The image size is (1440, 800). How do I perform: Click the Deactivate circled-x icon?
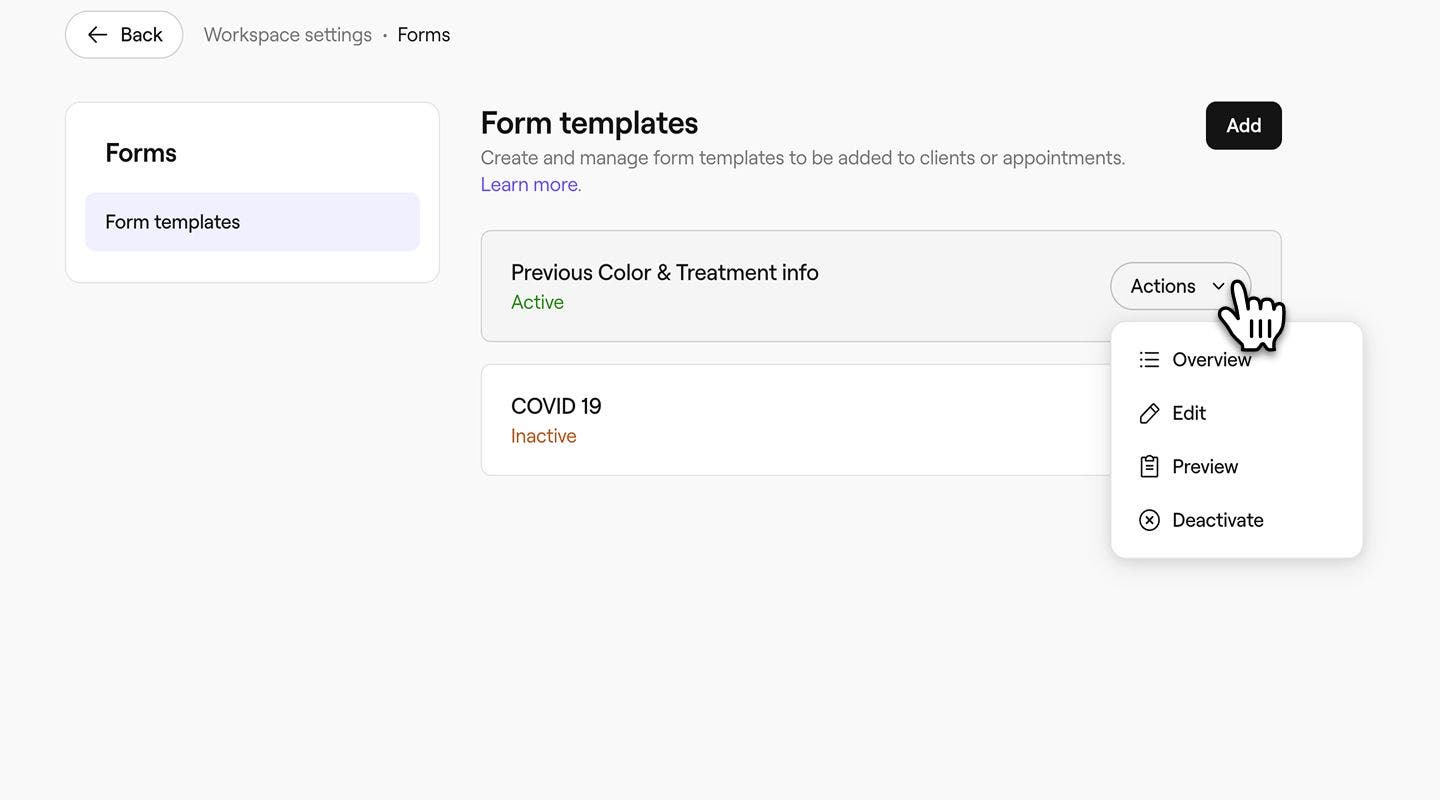(1149, 520)
